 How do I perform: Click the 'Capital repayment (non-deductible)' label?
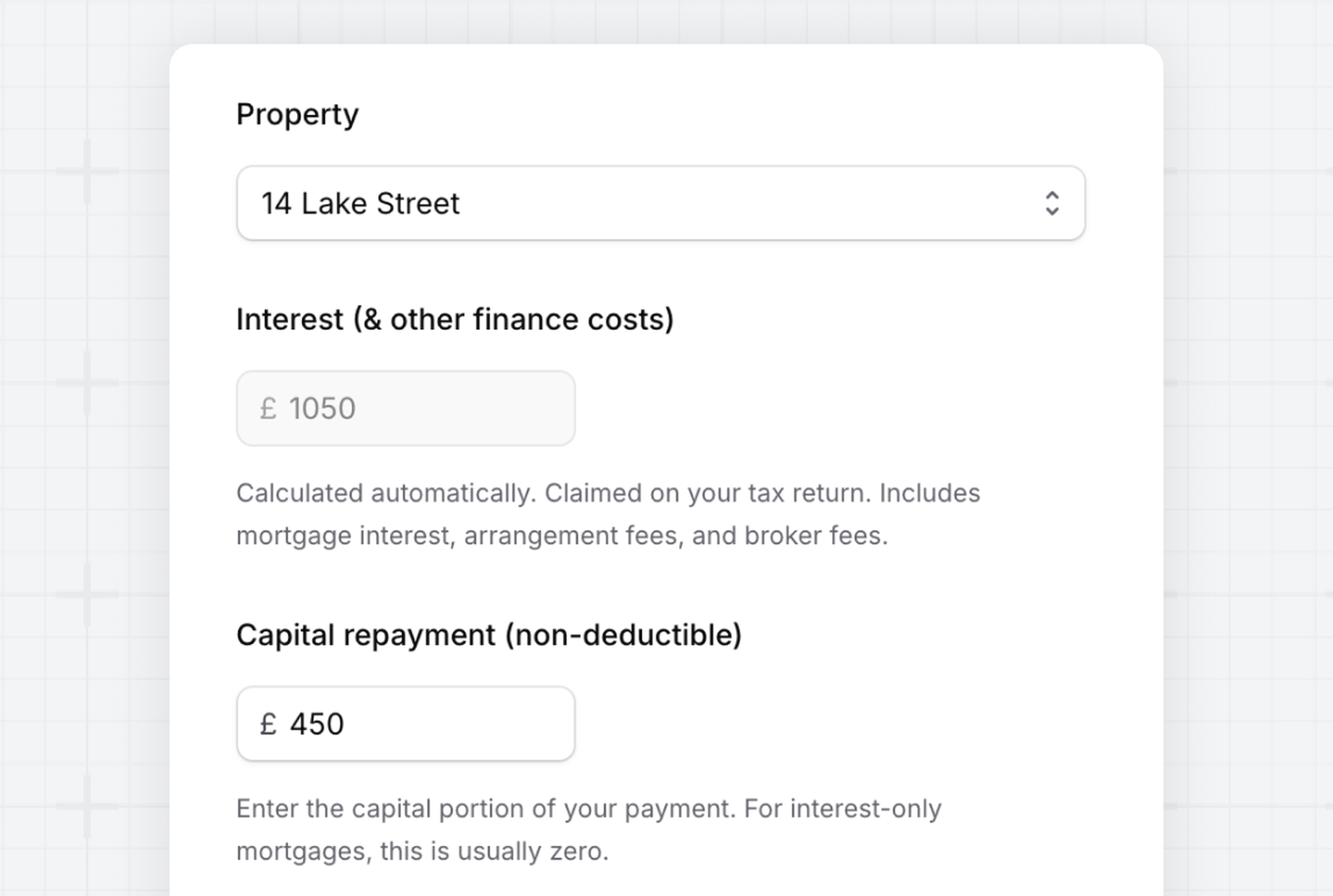pyautogui.click(x=489, y=635)
